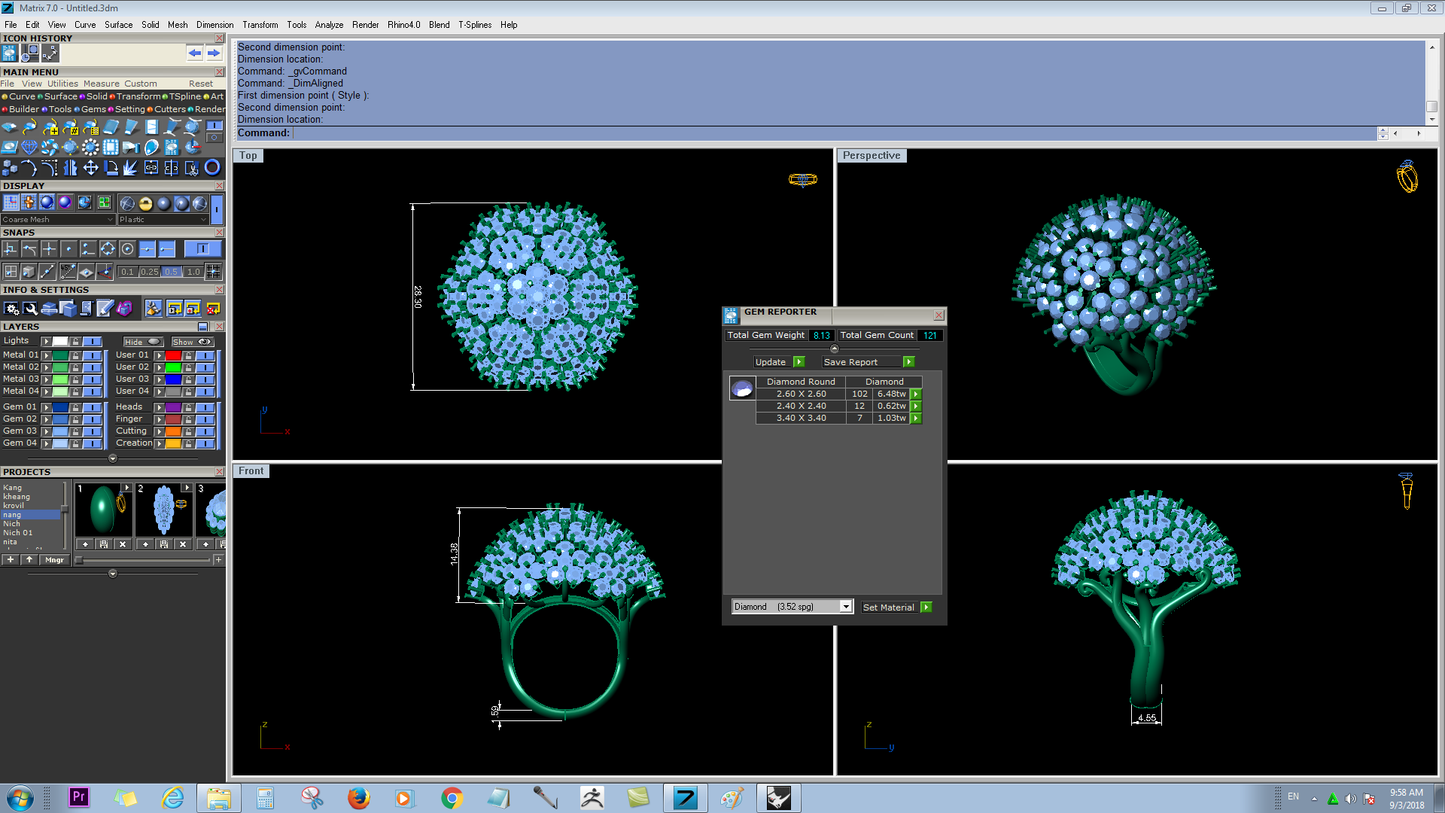Screen dimensions: 1445x813
Task: Open Diamond (3.52 spg) material dropdown
Action: tap(792, 607)
